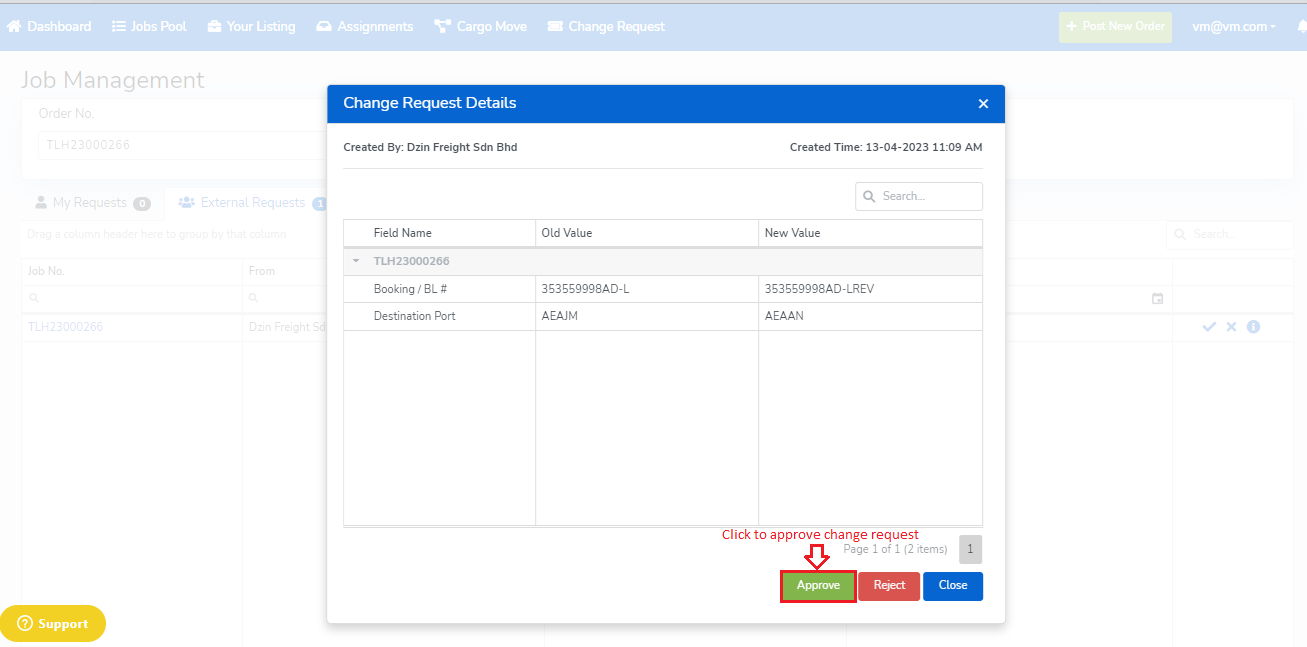
Task: Open the Jobs Pool menu item
Action: point(149,27)
